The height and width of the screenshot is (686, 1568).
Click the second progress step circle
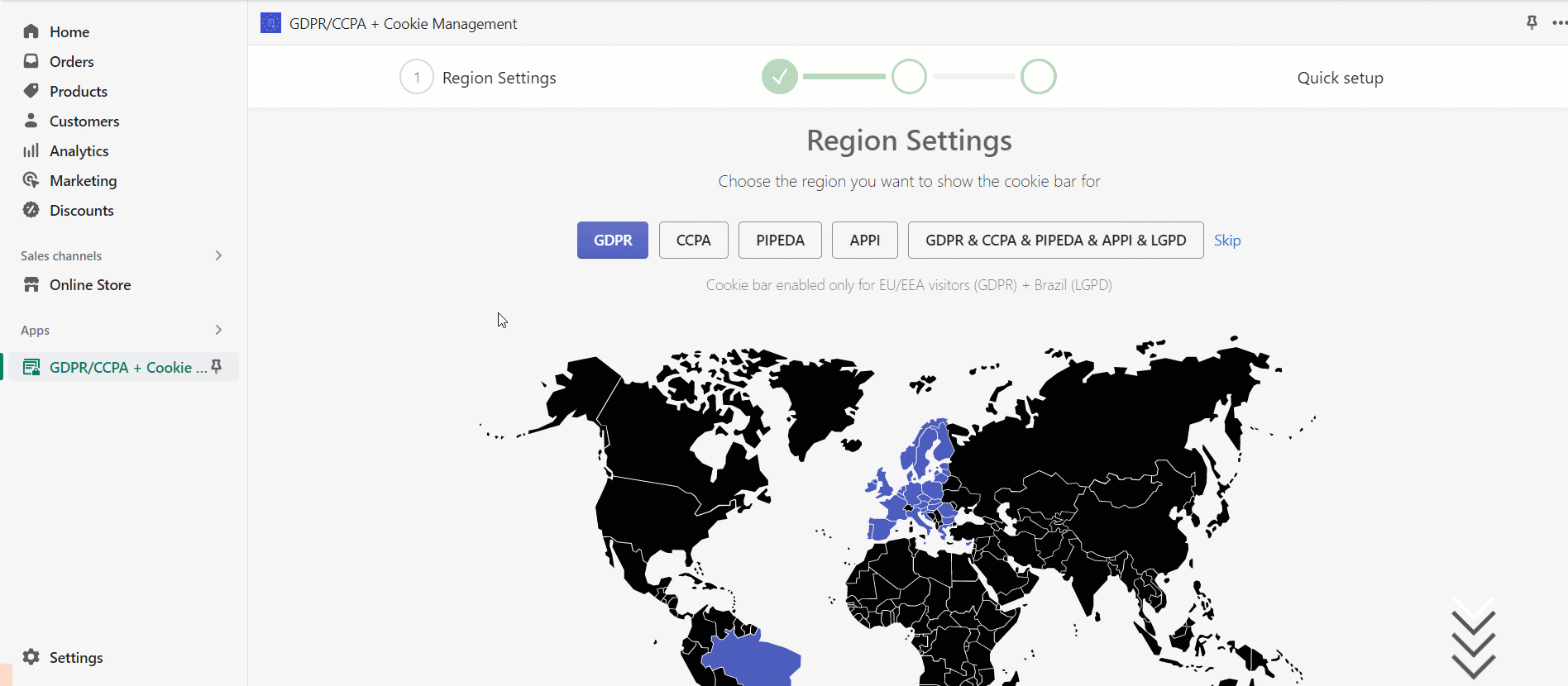coord(909,77)
